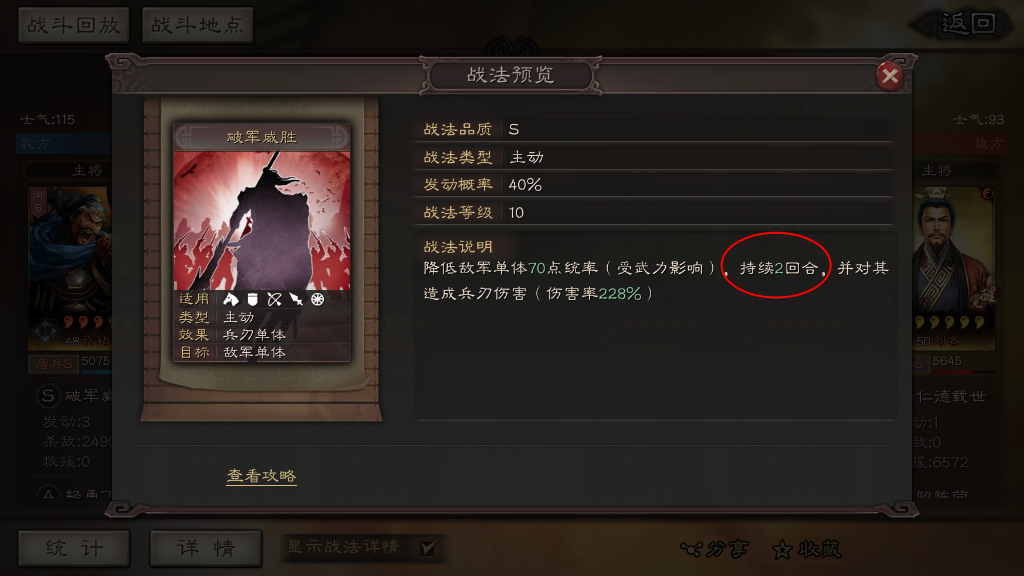This screenshot has height=576, width=1024.
Task: Click the siege wheel troop icon
Action: [317, 299]
